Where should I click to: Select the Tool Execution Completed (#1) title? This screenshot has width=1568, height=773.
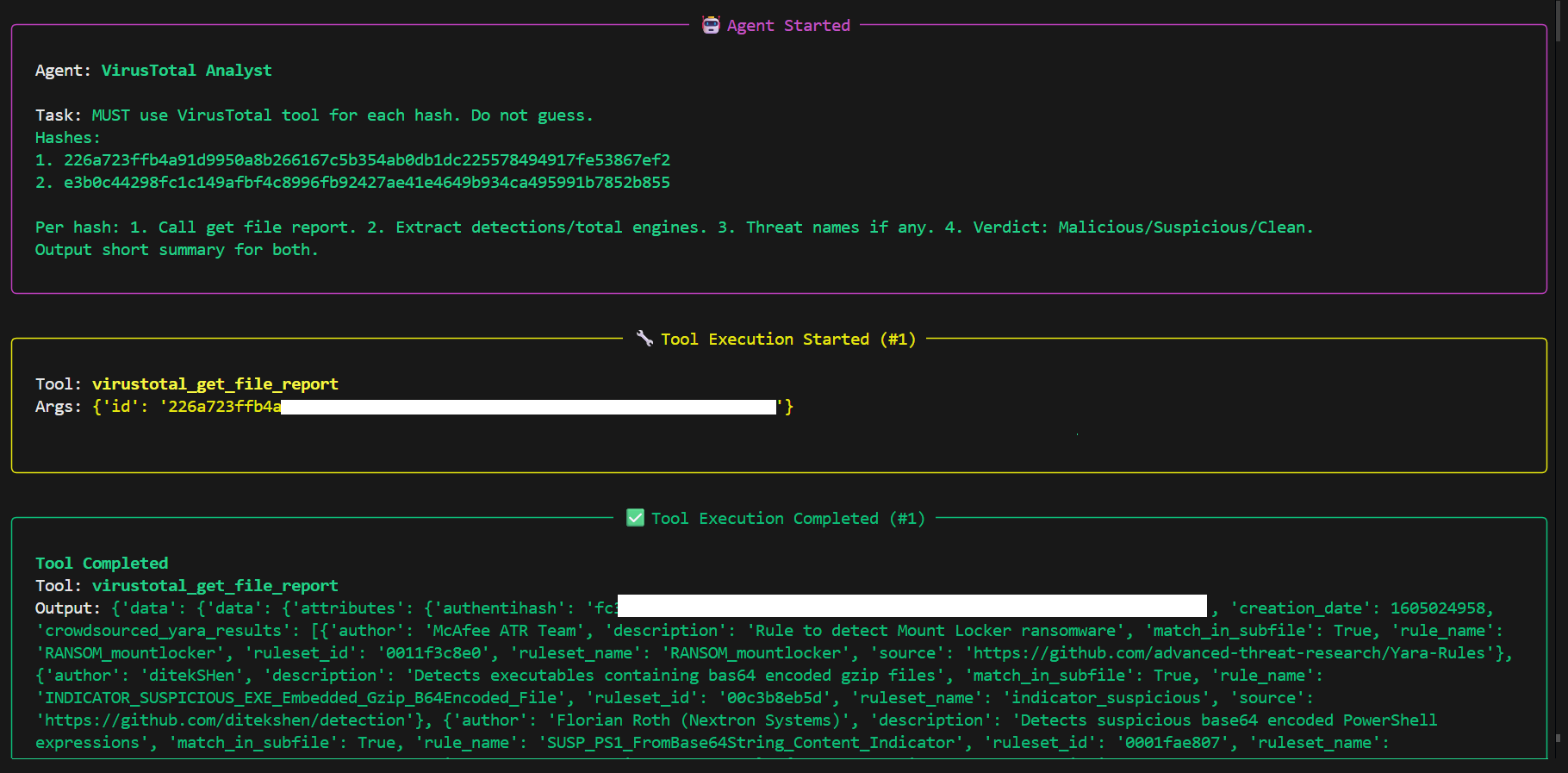[x=787, y=519]
